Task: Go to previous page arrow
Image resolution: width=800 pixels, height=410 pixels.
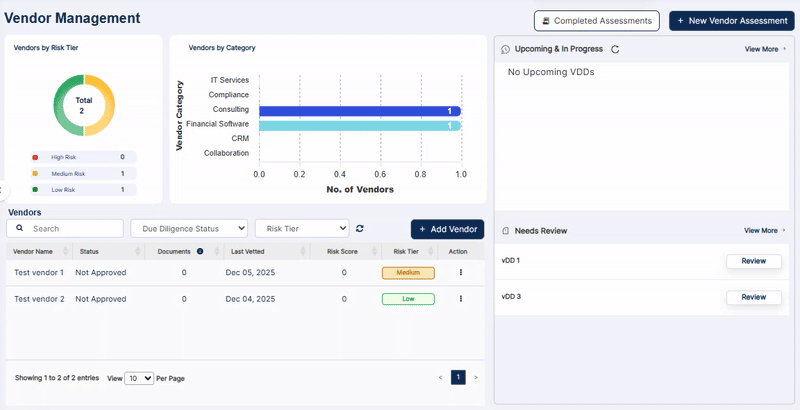Action: click(x=440, y=378)
